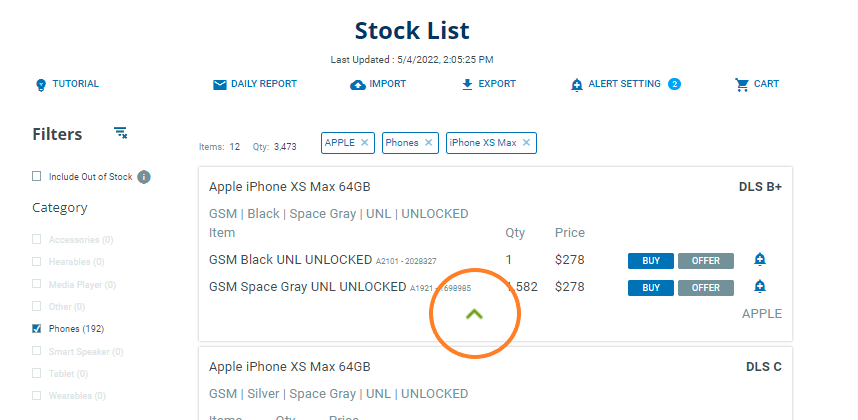The image size is (858, 420).
Task: Check the Accessories category checkbox
Action: pos(37,240)
